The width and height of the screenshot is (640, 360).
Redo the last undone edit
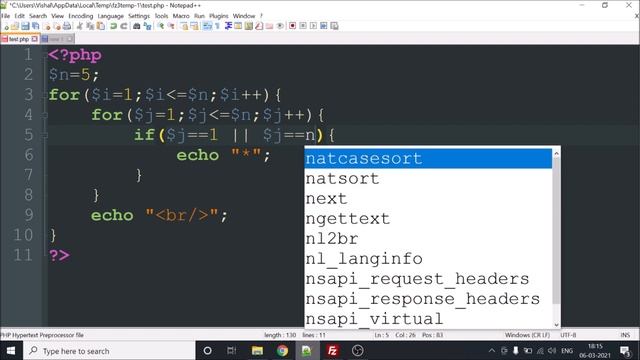(x=124, y=26)
